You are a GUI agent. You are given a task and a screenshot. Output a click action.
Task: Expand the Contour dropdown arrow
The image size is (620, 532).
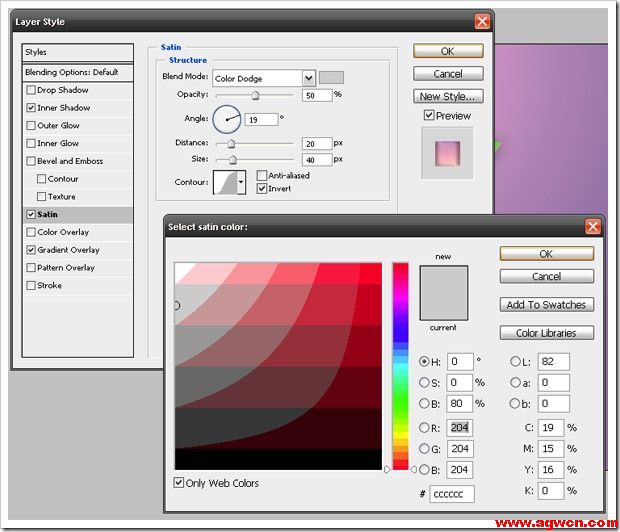pos(242,182)
